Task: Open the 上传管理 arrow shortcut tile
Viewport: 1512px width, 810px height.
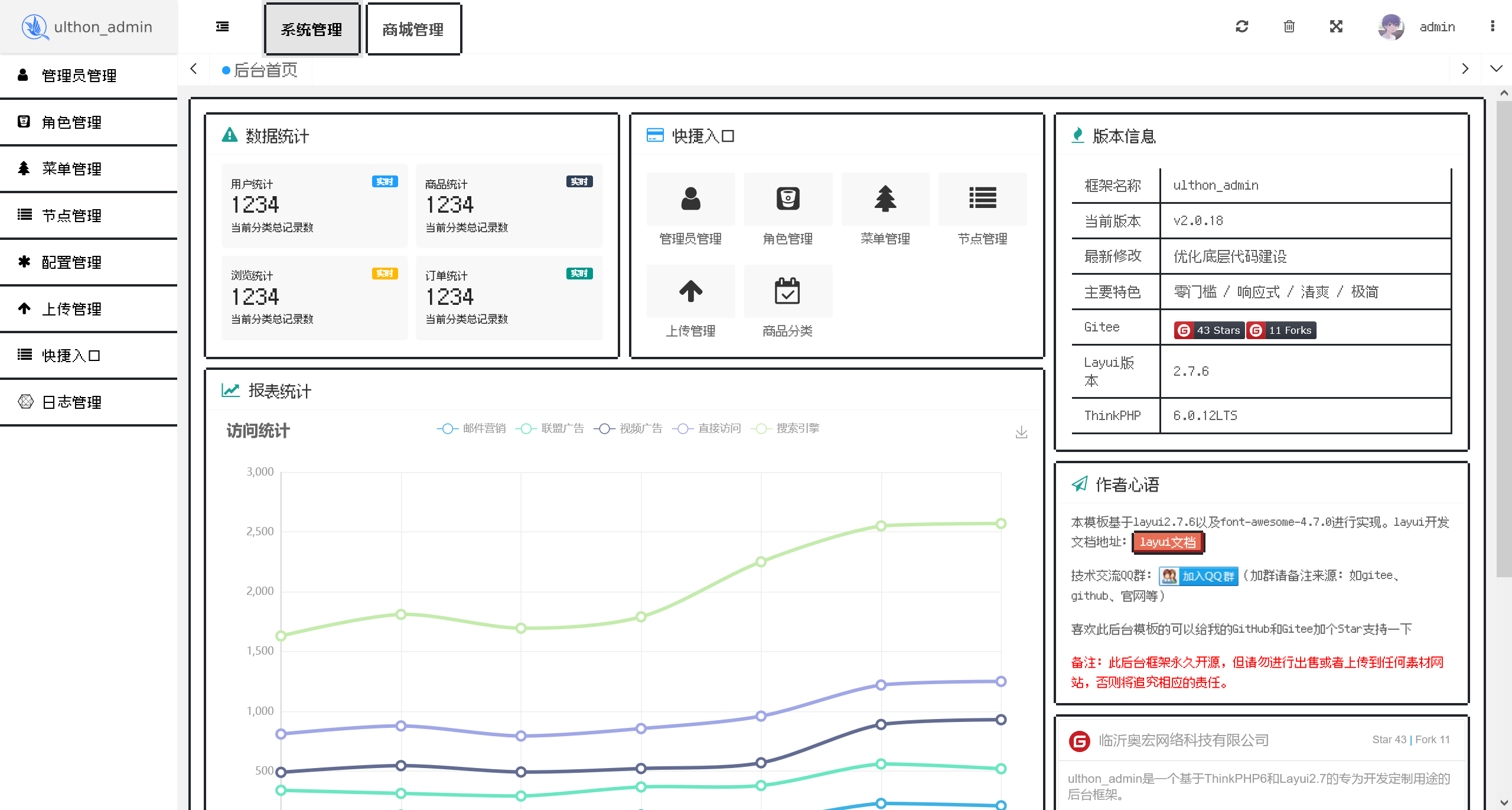Action: (690, 291)
